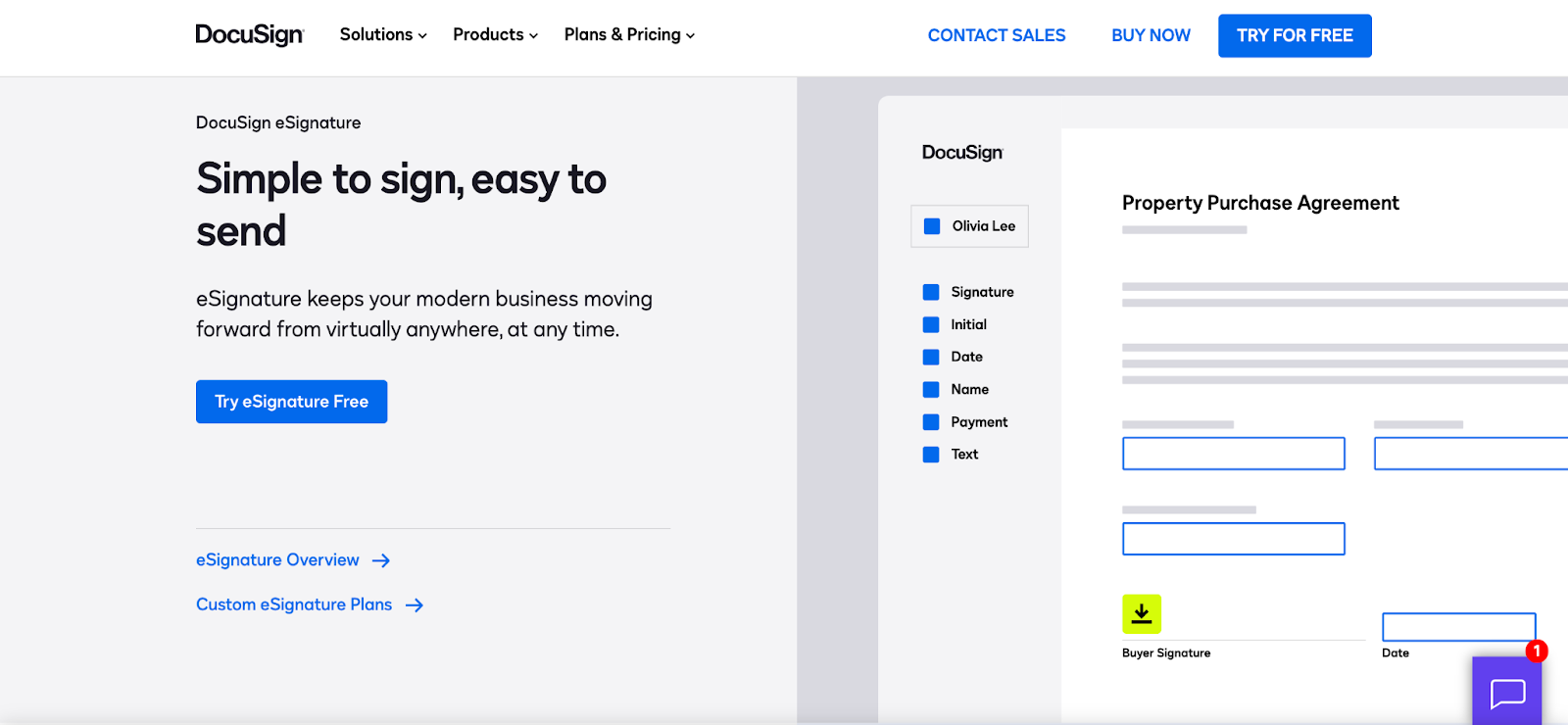Click 'Simple to sign, easy to send' headline
Viewport: 1568px width, 725px height.
(401, 205)
